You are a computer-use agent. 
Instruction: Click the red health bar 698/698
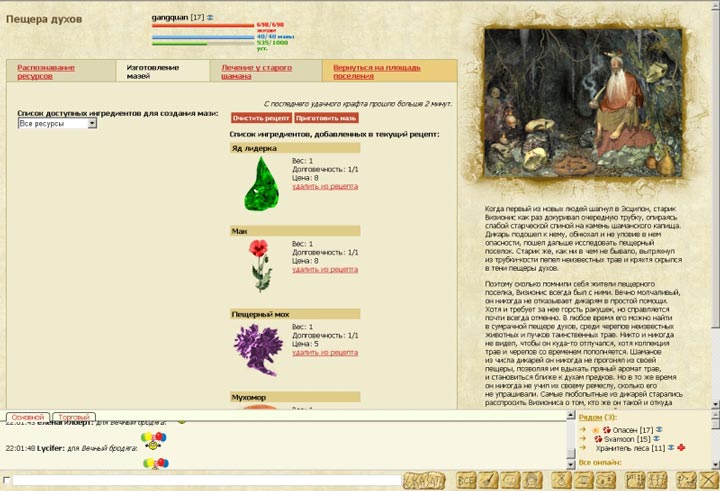point(203,26)
